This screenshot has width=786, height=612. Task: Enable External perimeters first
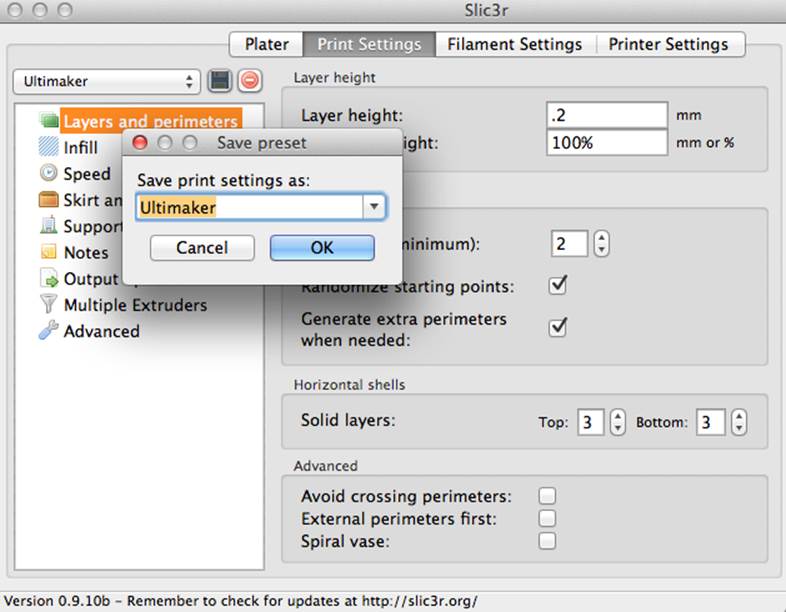tap(547, 518)
